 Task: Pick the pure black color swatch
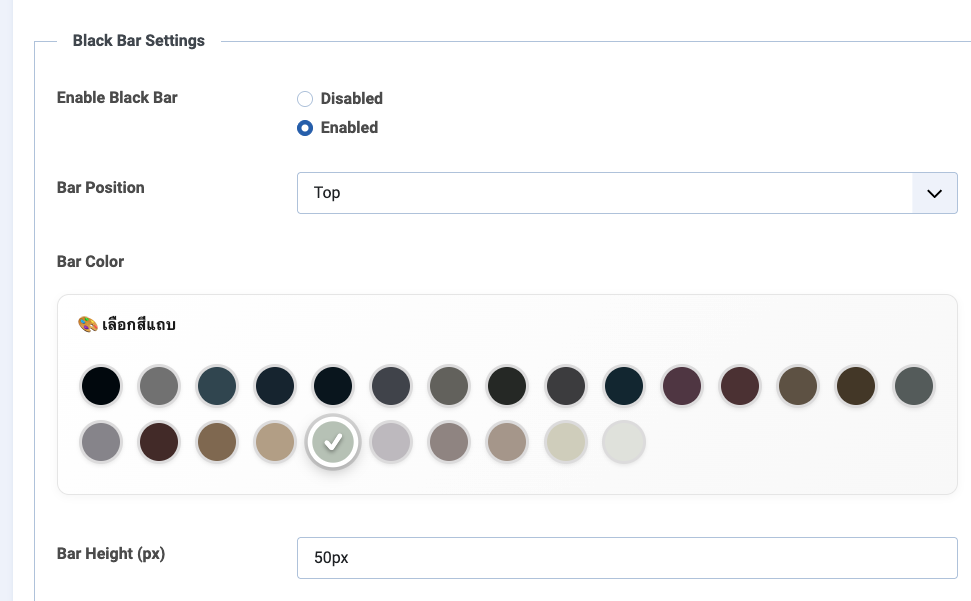coord(101,385)
